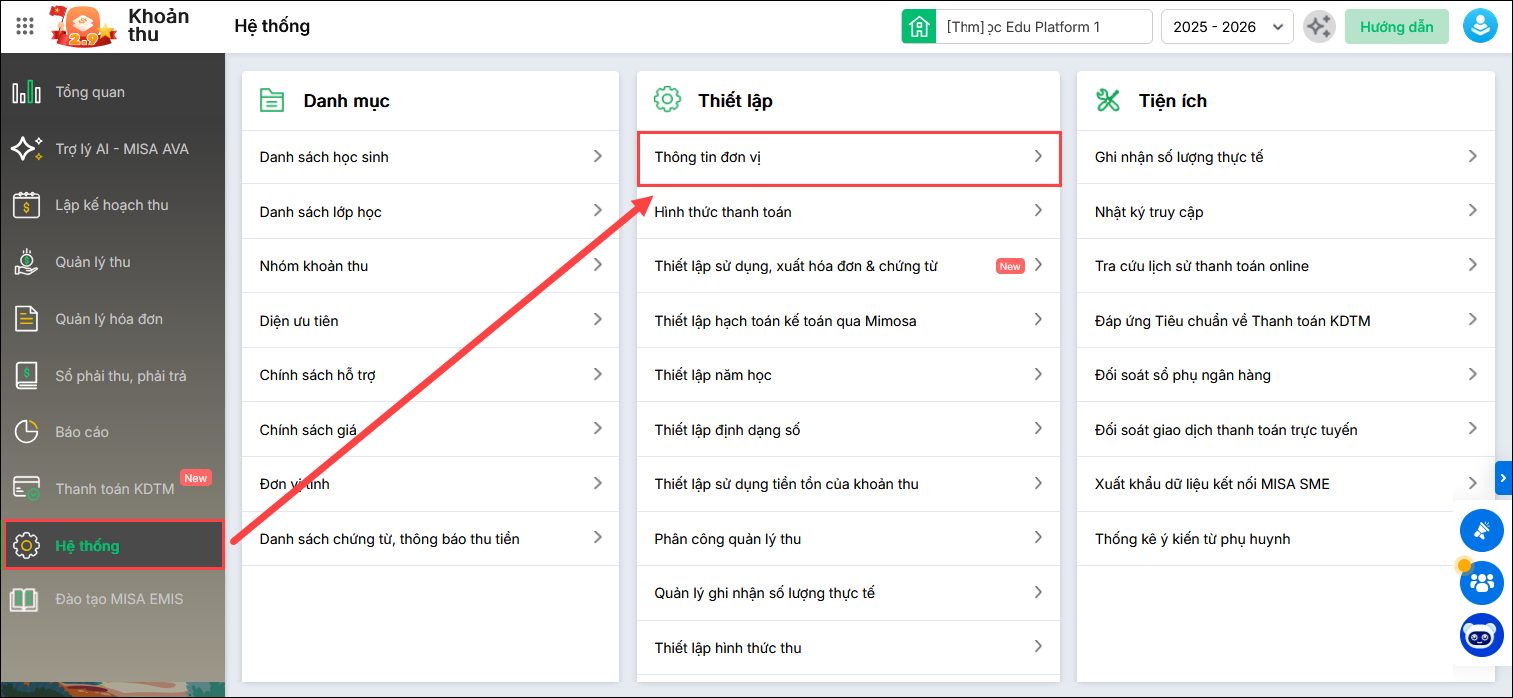1513x698 pixels.
Task: Click the school name input field
Action: tap(1043, 27)
